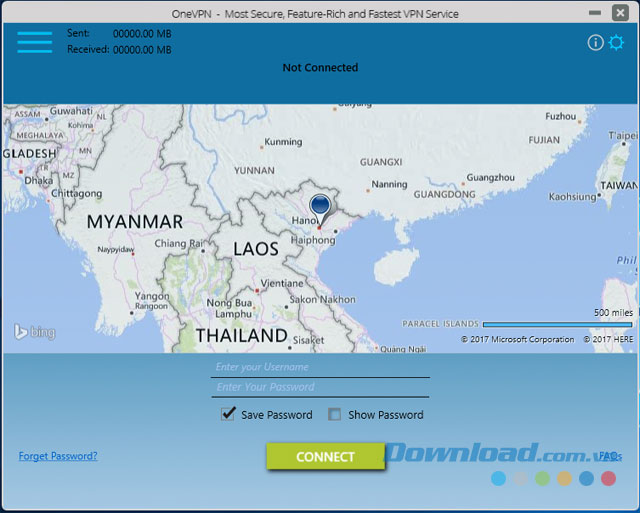Toggle the Save Password checkbox
Screen dimensions: 640x513
228,414
